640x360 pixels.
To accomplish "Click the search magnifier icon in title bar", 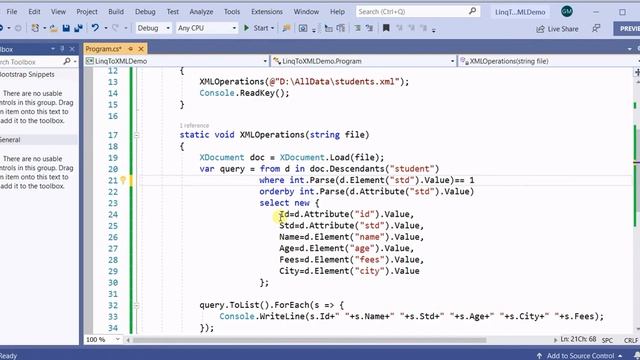I will (473, 11).
